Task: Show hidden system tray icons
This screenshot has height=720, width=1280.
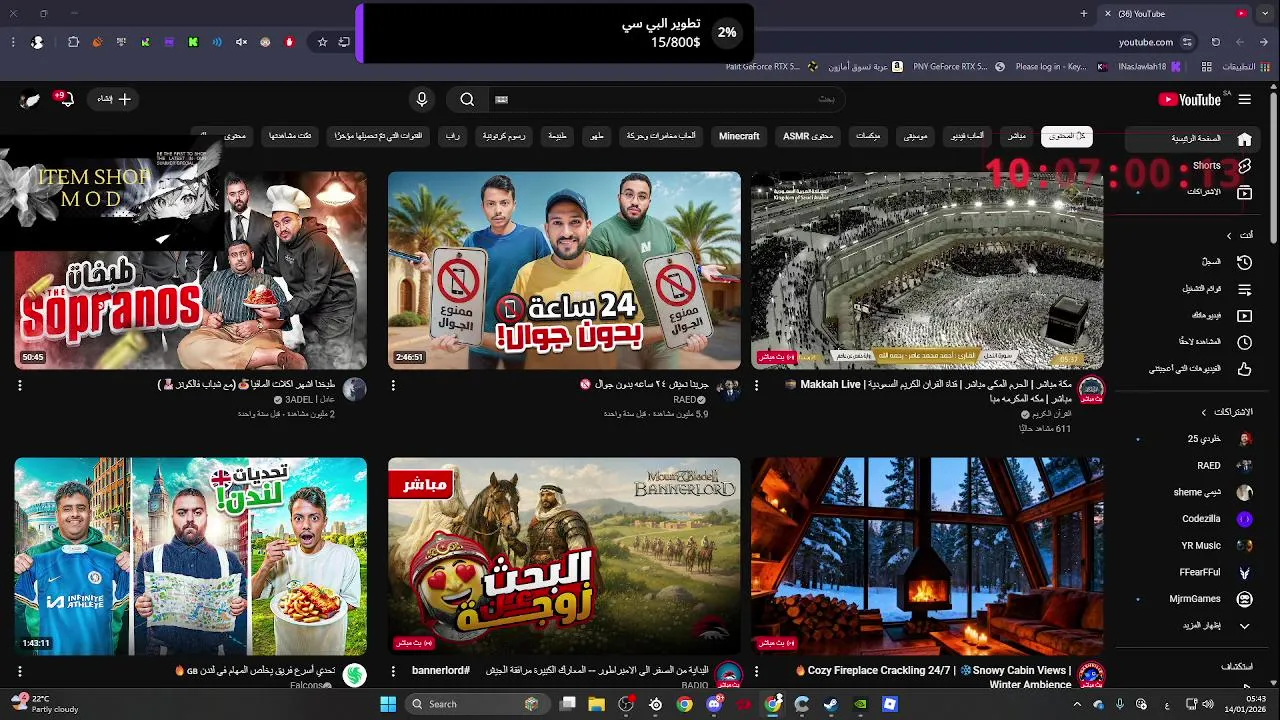Action: coord(1077,704)
